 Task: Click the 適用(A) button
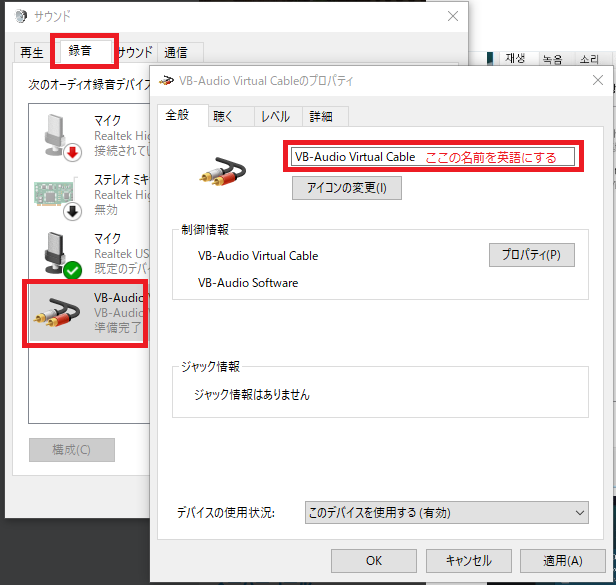[563, 561]
